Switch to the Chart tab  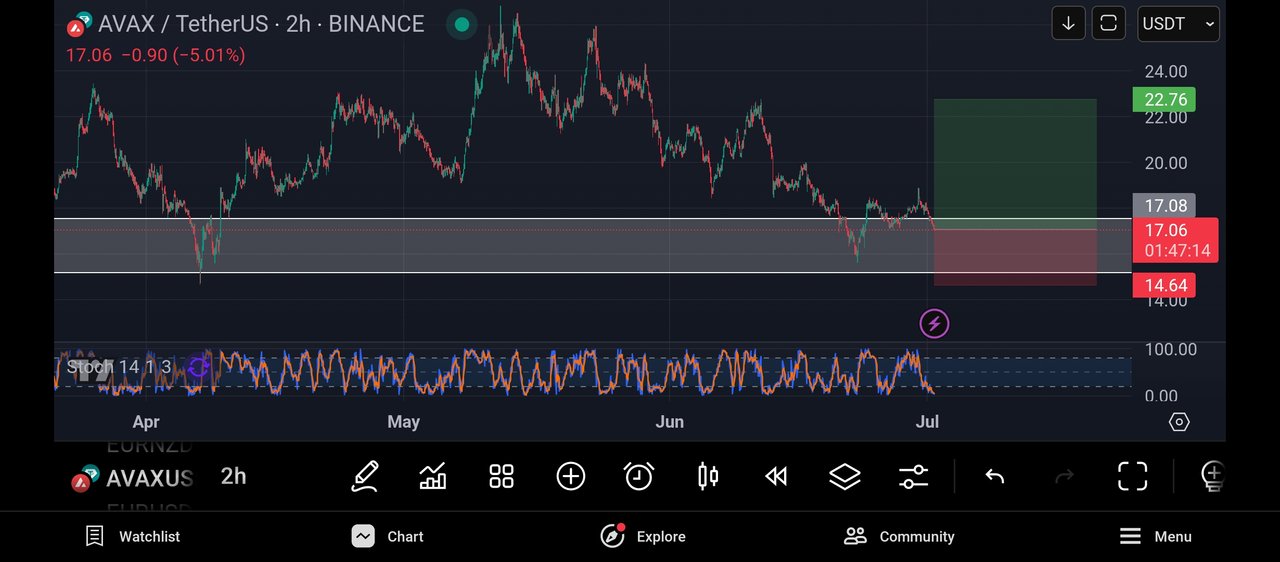click(387, 537)
